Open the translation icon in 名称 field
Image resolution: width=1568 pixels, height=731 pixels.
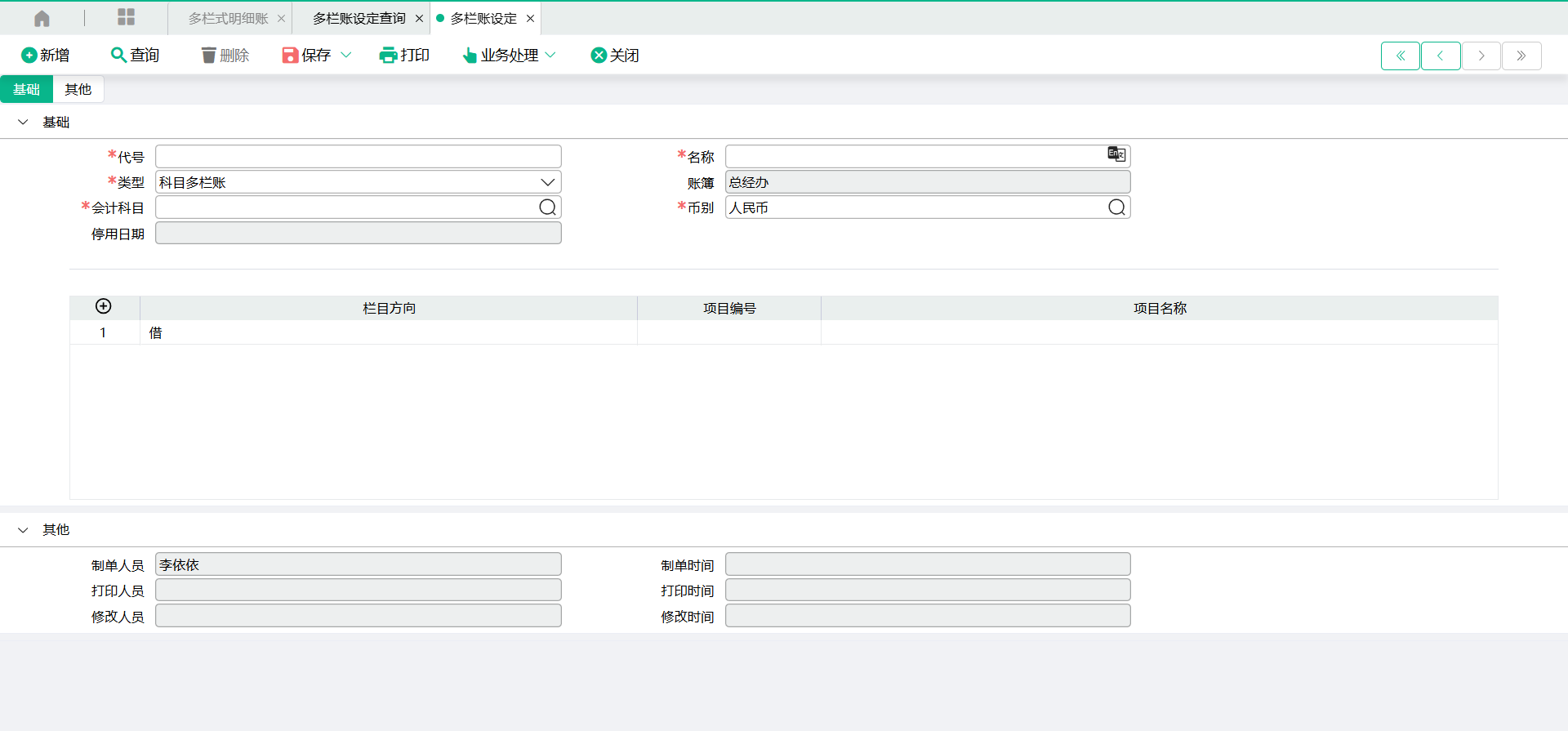1116,154
